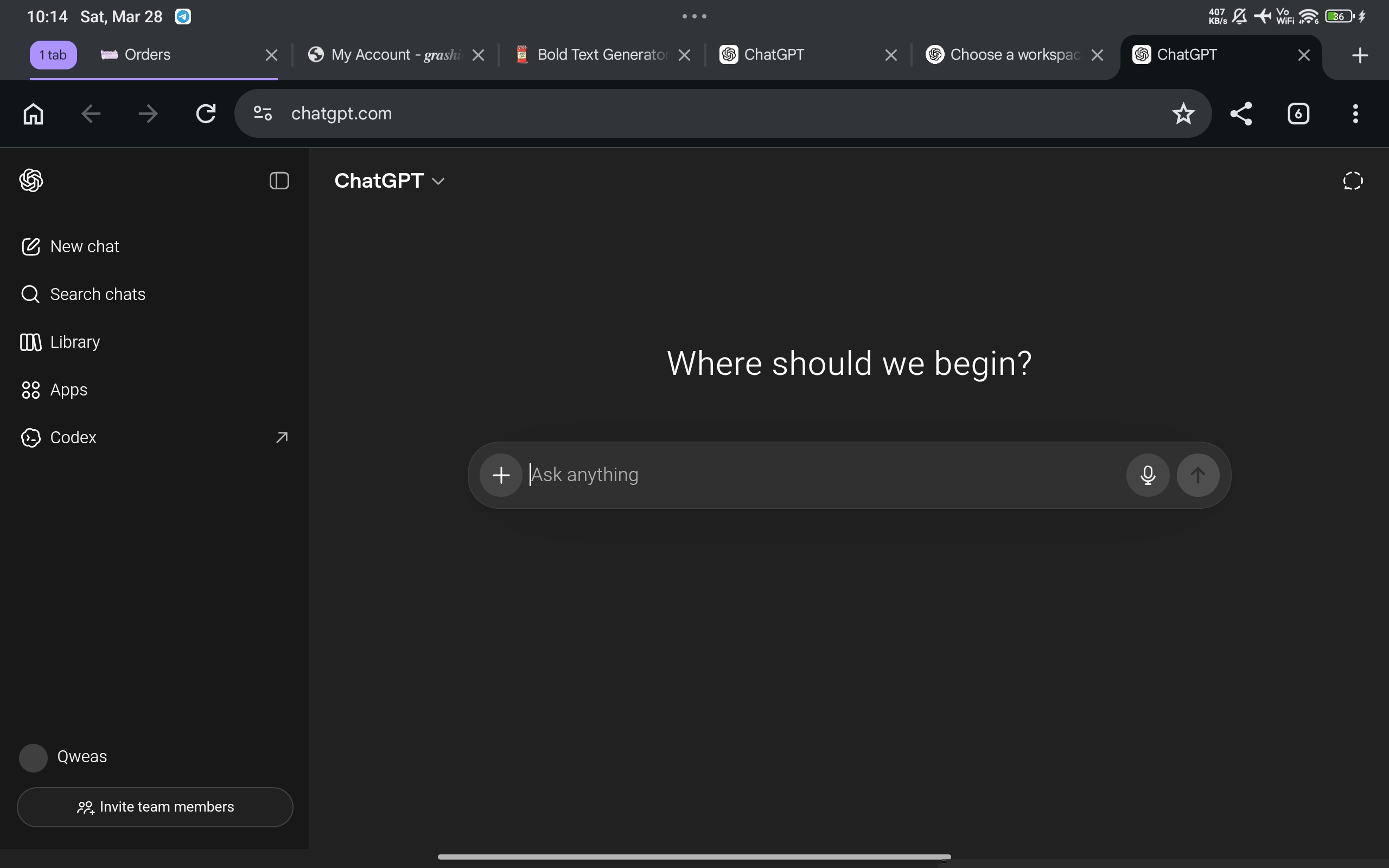Expand the ChatGPT model selector dropdown
1389x868 pixels.
click(x=390, y=181)
